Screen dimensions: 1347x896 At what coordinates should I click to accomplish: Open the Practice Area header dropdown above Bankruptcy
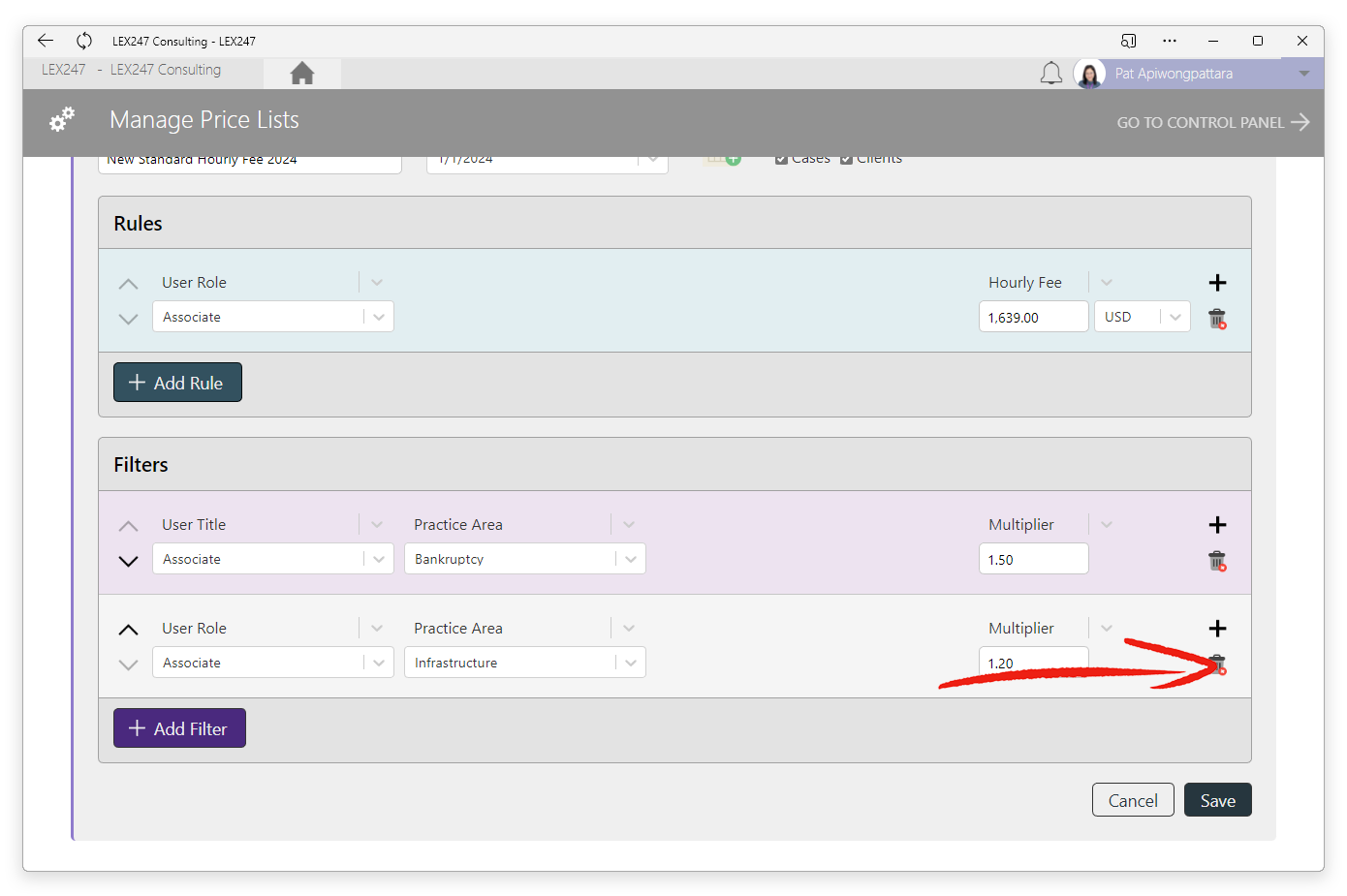(x=525, y=524)
